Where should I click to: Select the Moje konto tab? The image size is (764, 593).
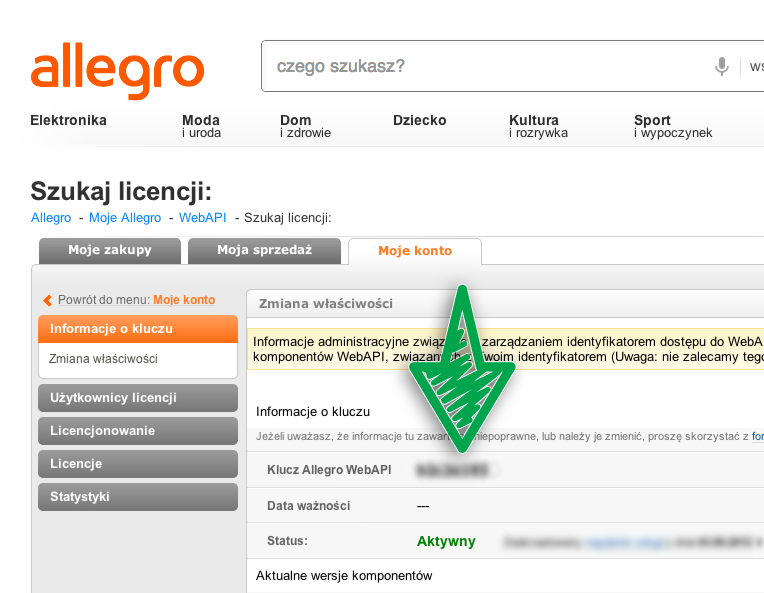click(x=415, y=251)
